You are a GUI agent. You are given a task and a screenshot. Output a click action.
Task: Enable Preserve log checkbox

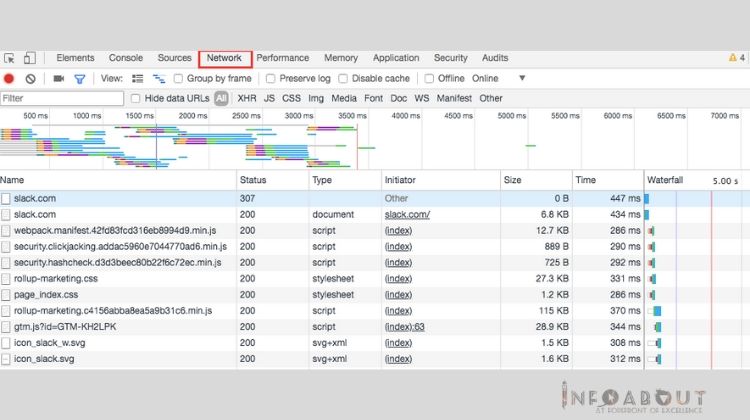270,78
